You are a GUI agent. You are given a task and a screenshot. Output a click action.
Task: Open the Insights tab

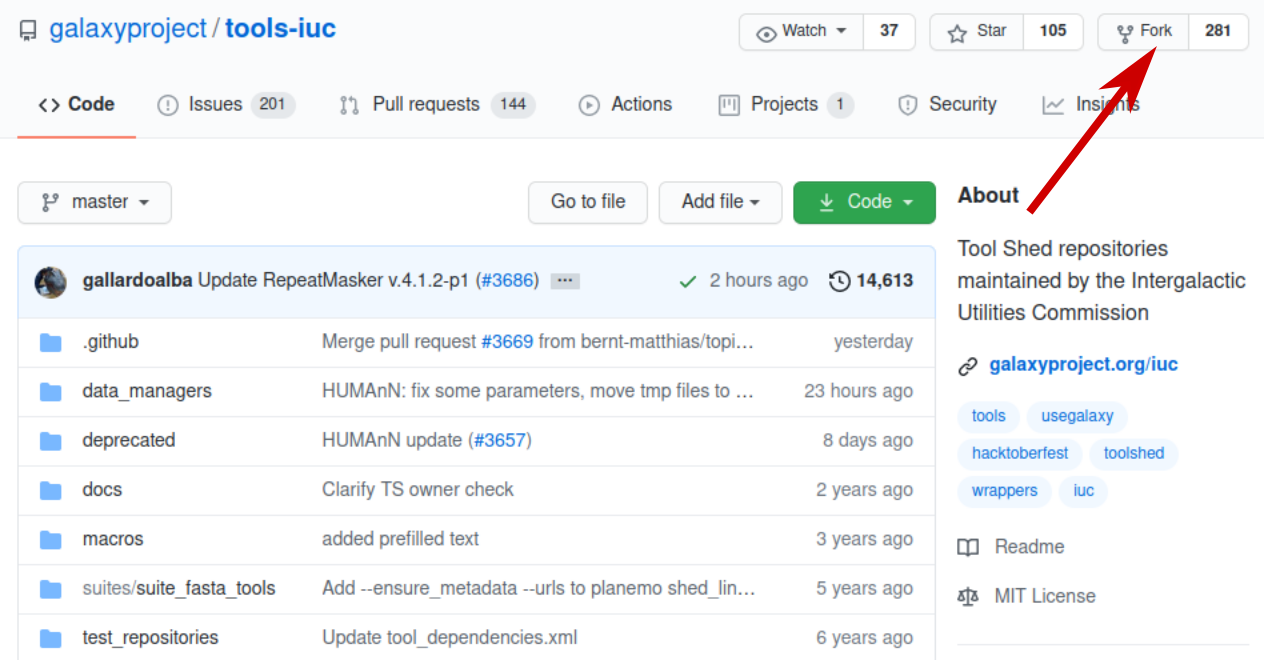pos(1090,104)
